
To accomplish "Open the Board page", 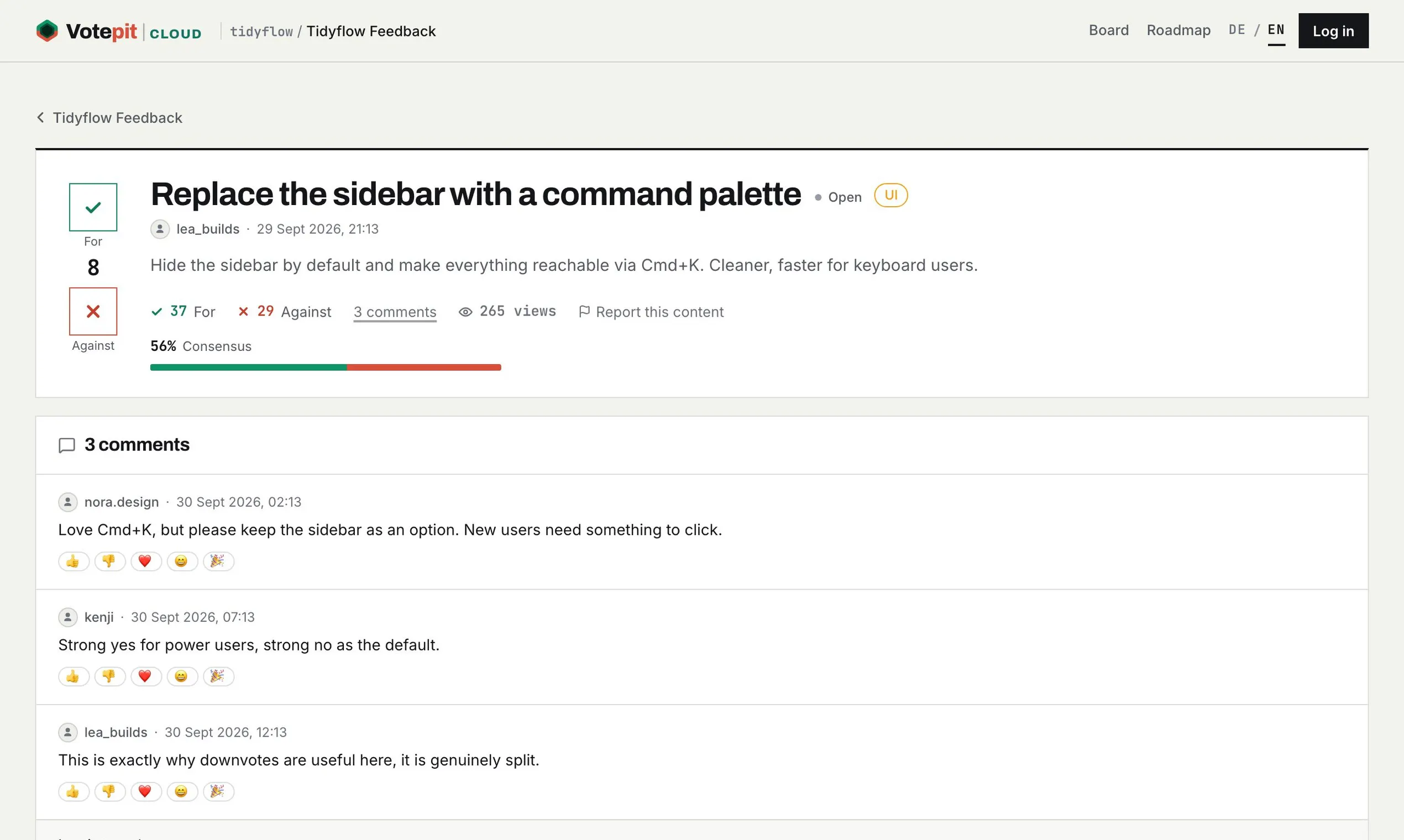I will (1108, 30).
